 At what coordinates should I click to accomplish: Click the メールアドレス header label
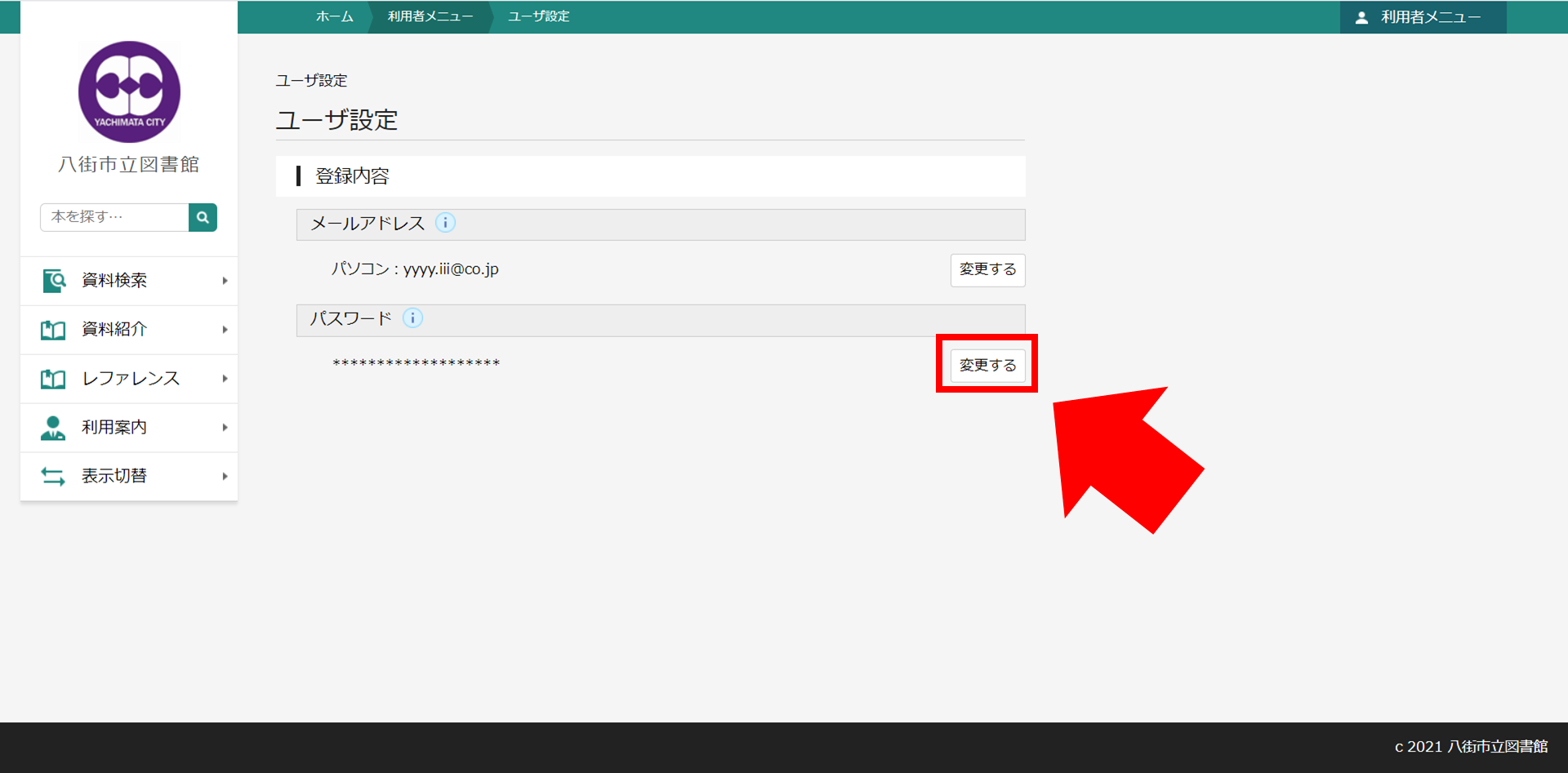[367, 224]
